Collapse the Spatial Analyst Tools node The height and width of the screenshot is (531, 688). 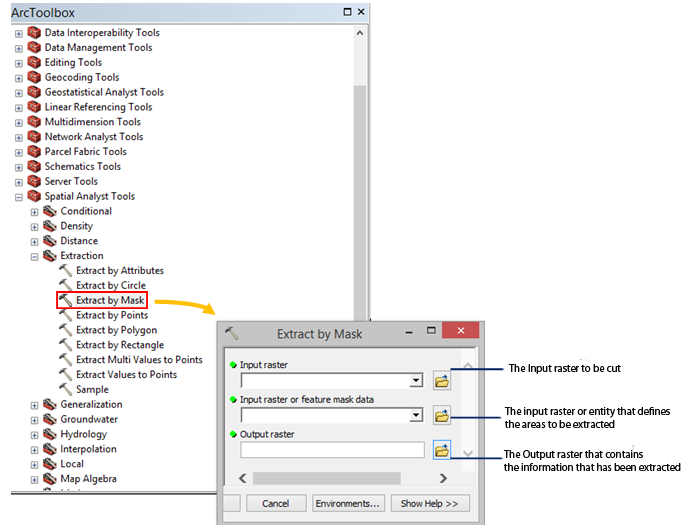(19, 197)
